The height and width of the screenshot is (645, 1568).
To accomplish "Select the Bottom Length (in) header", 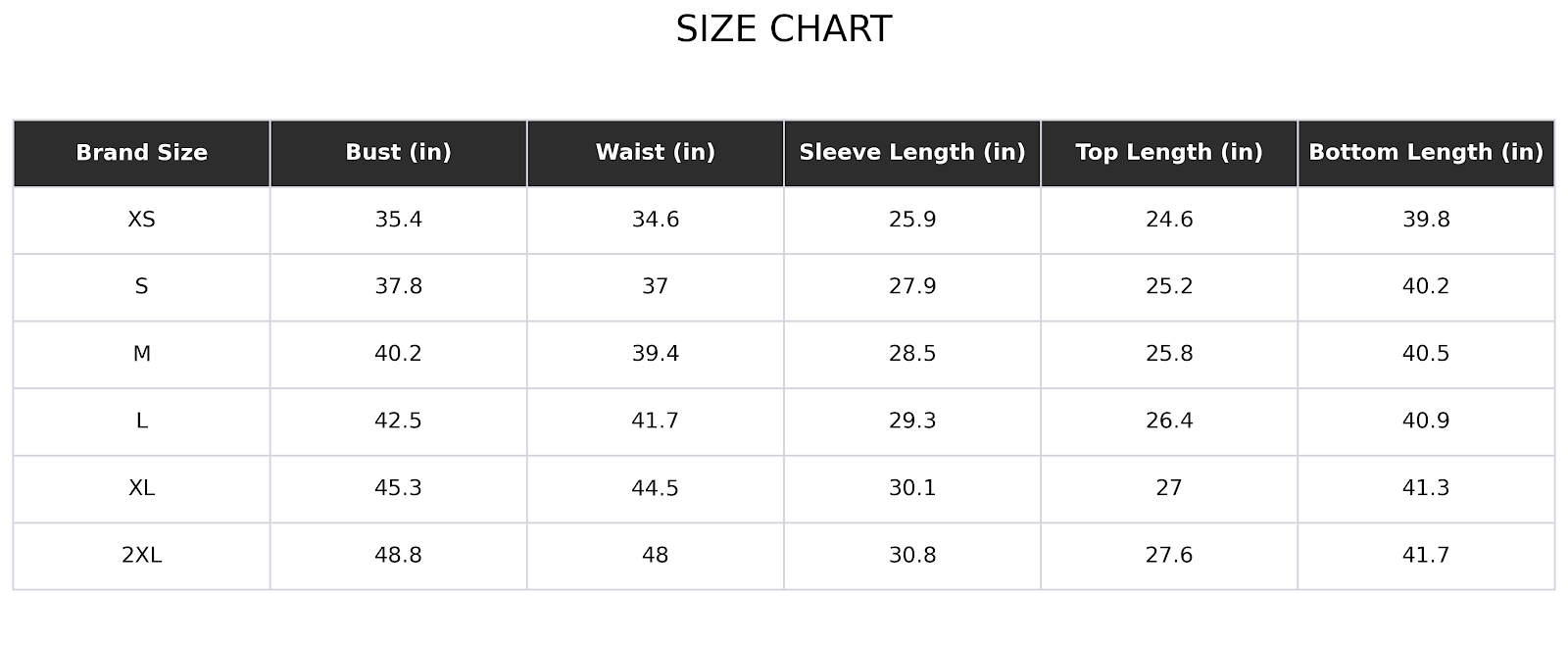I will tap(1425, 153).
